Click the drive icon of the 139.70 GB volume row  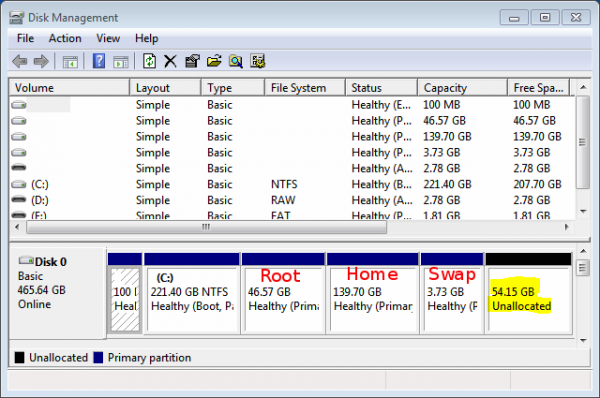[x=19, y=137]
